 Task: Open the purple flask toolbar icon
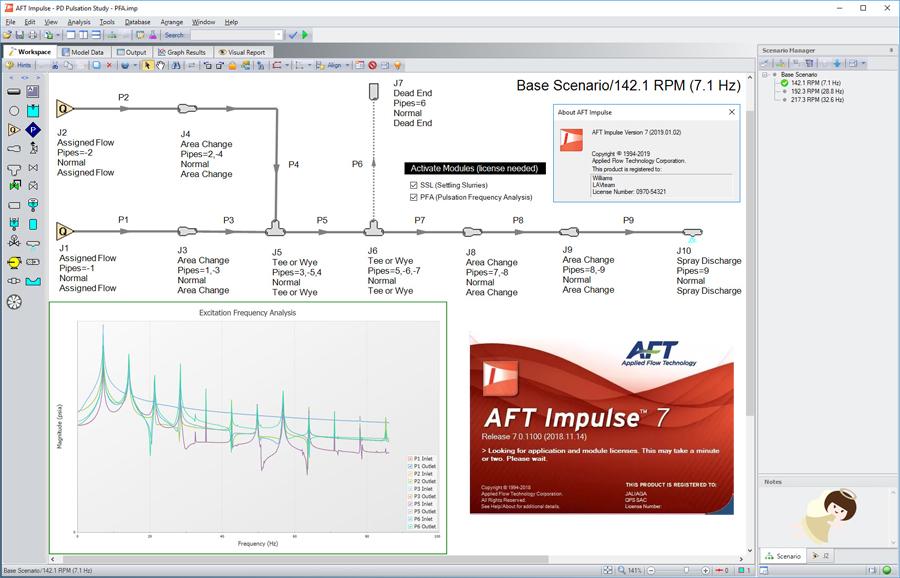point(153,35)
